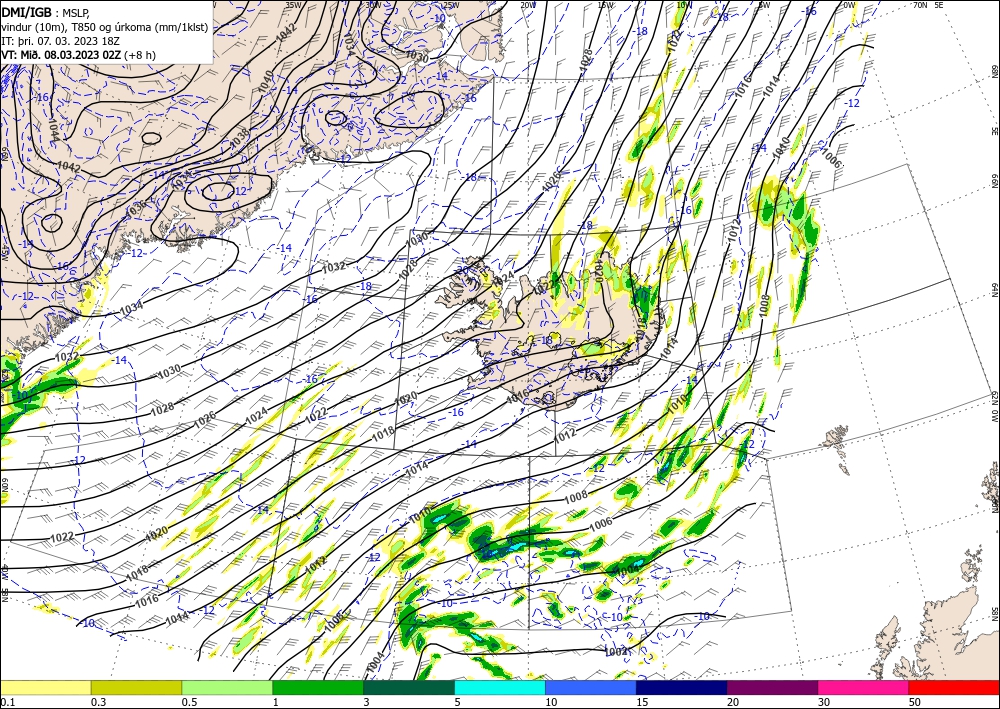Viewport: 1000px width, 709px height.
Task: Click the '1002' isobar label
Action: [616, 651]
